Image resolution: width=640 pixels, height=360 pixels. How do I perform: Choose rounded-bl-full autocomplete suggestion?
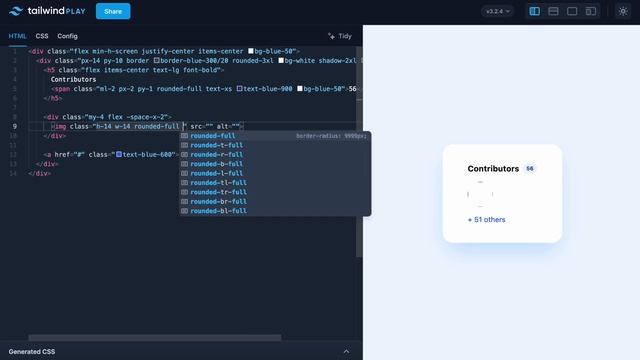click(x=275, y=211)
